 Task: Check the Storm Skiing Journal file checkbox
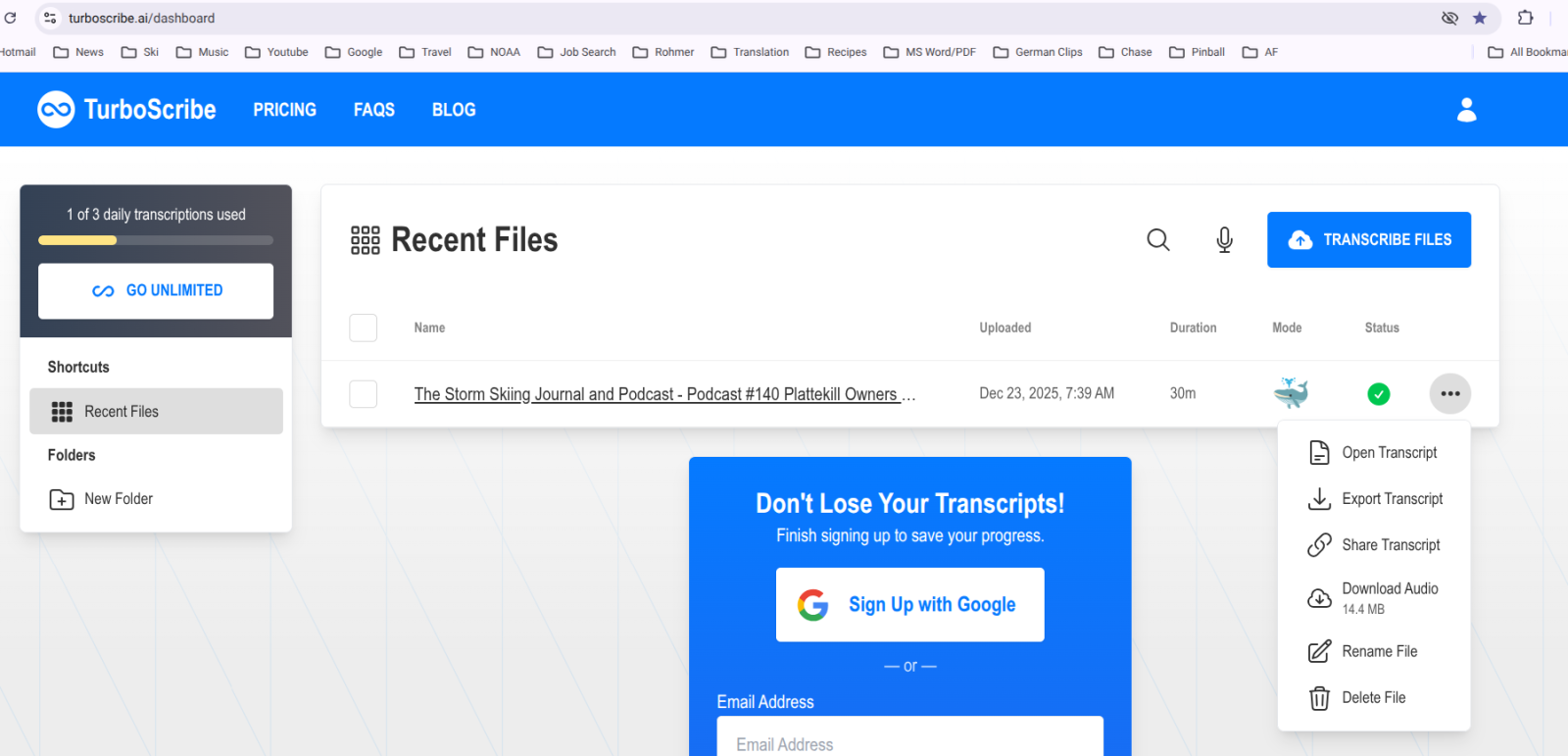click(x=364, y=394)
